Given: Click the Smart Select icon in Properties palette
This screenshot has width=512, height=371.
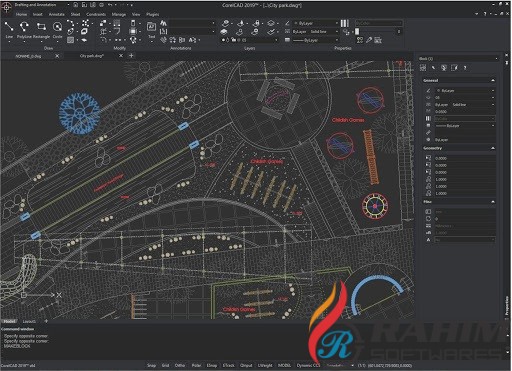Looking at the screenshot, I should (444, 68).
